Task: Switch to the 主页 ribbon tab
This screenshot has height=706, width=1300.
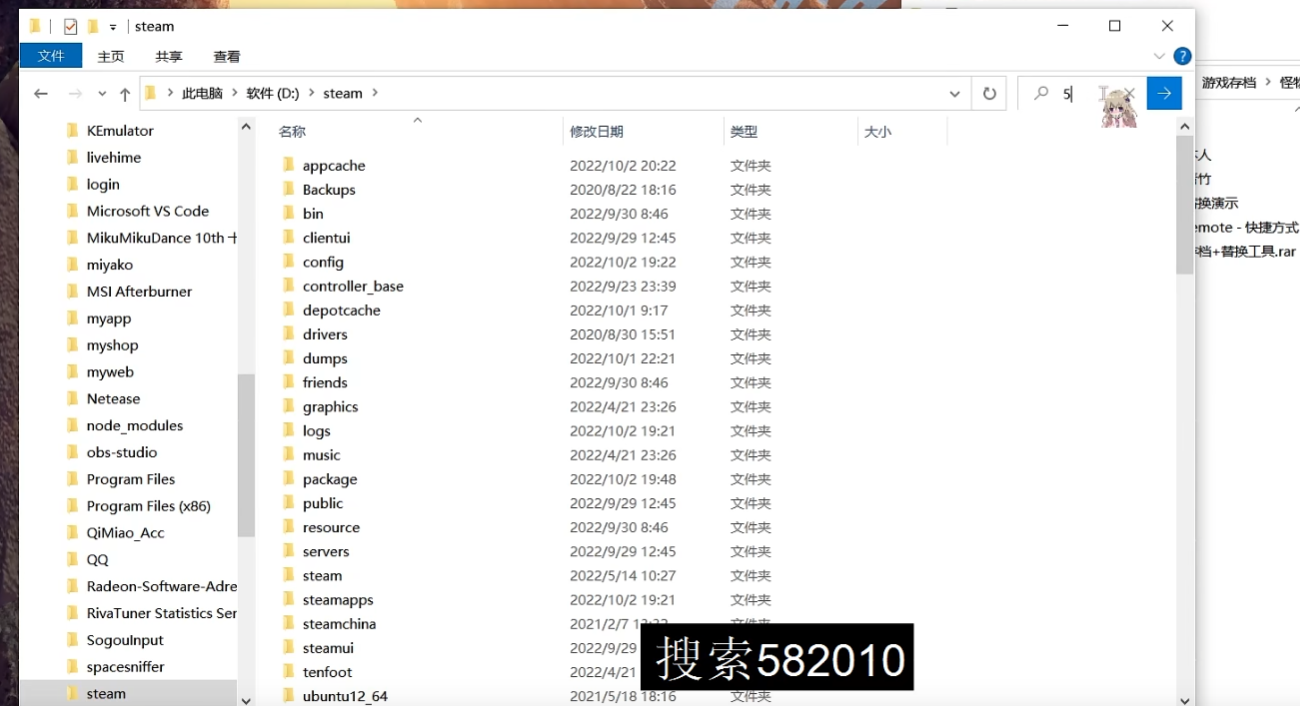Action: click(111, 57)
